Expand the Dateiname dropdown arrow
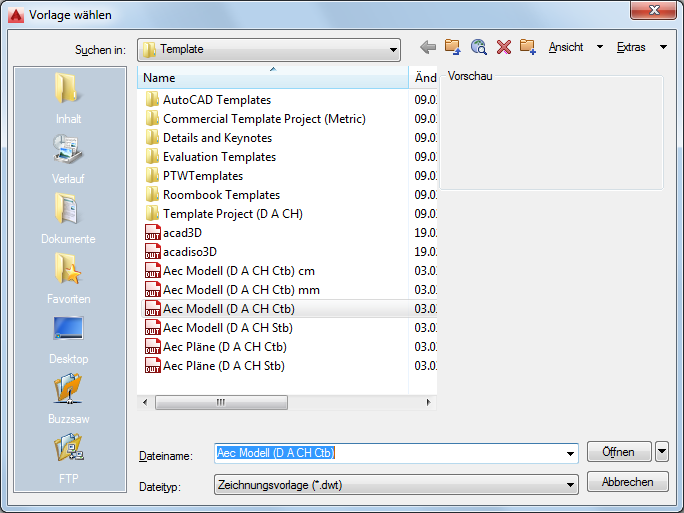The width and height of the screenshot is (684, 513). [x=570, y=454]
